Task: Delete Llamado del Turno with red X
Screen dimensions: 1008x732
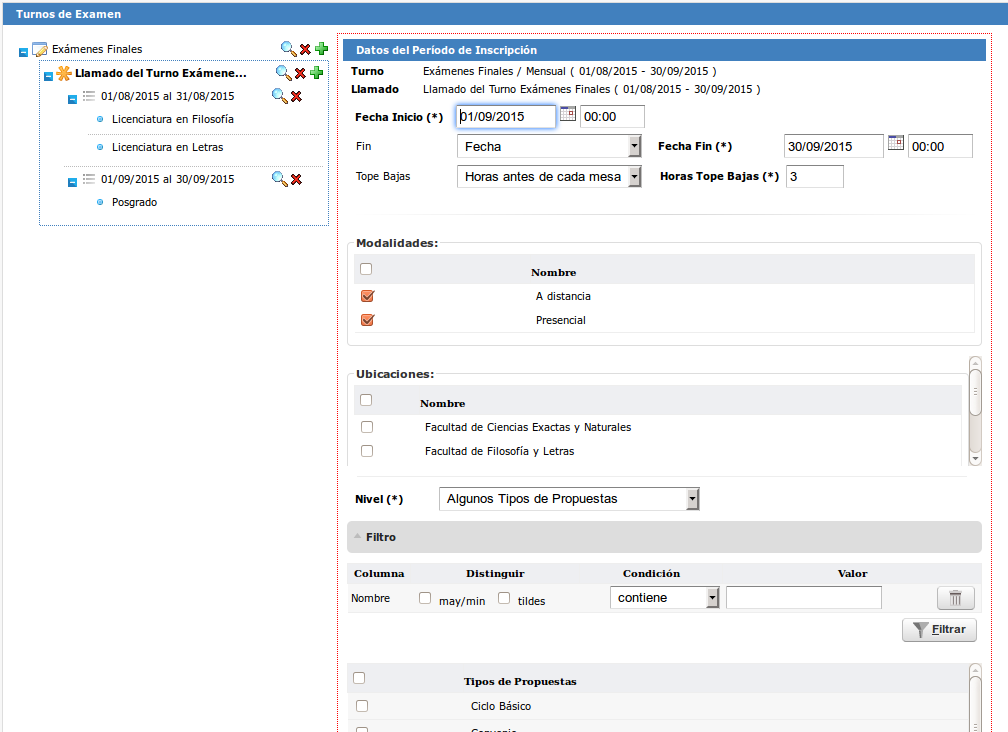Action: [x=300, y=73]
